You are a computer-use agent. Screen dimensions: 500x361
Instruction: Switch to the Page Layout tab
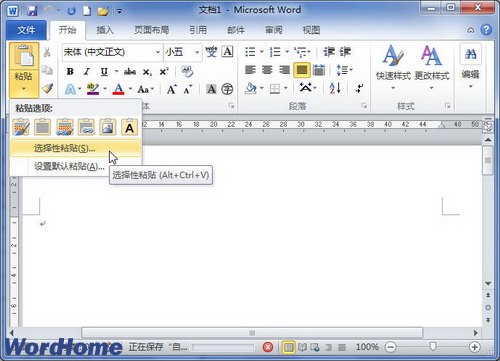pos(151,30)
